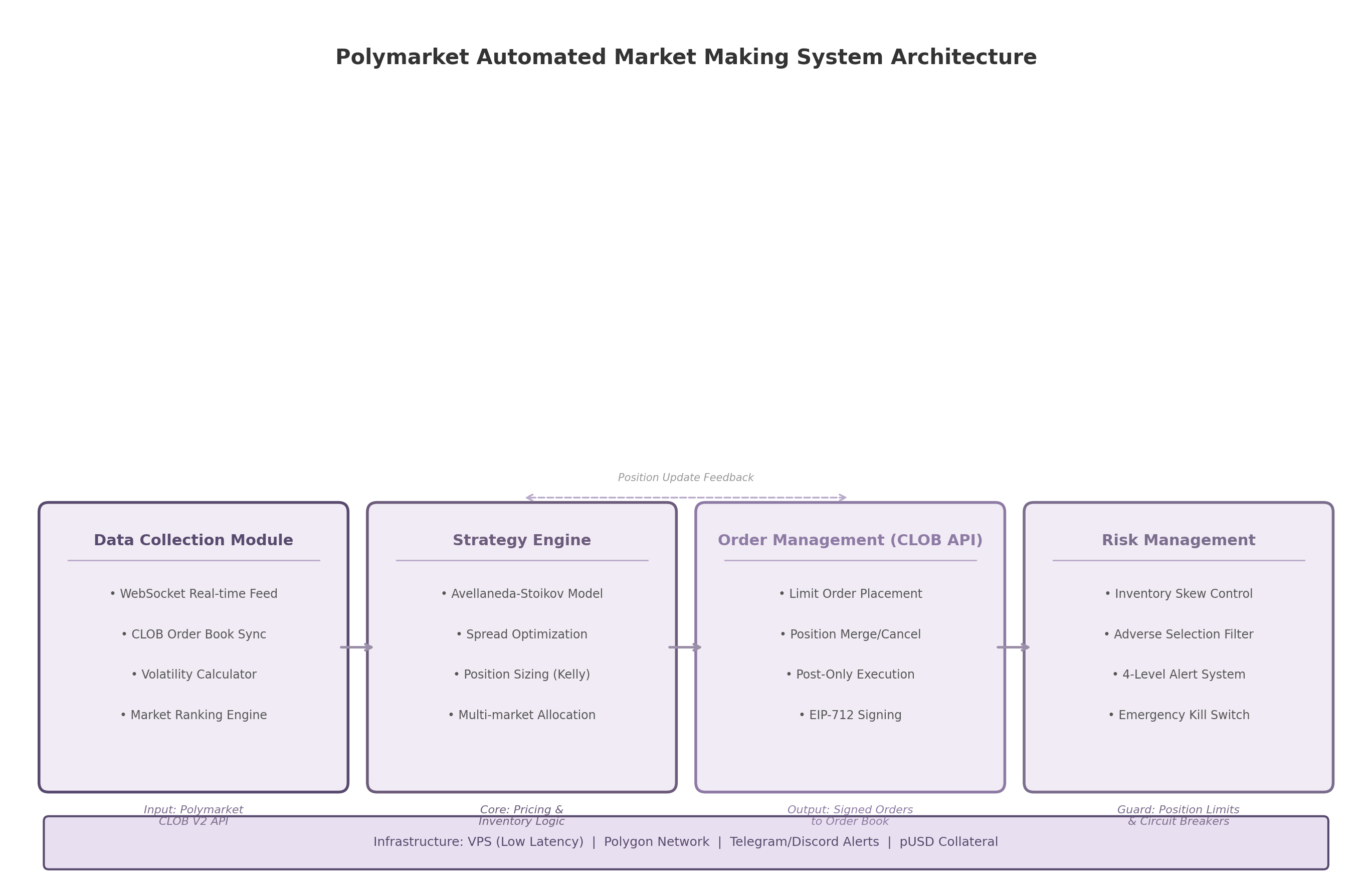Select "CLOB Order Book Sync" bullet

tap(193, 634)
